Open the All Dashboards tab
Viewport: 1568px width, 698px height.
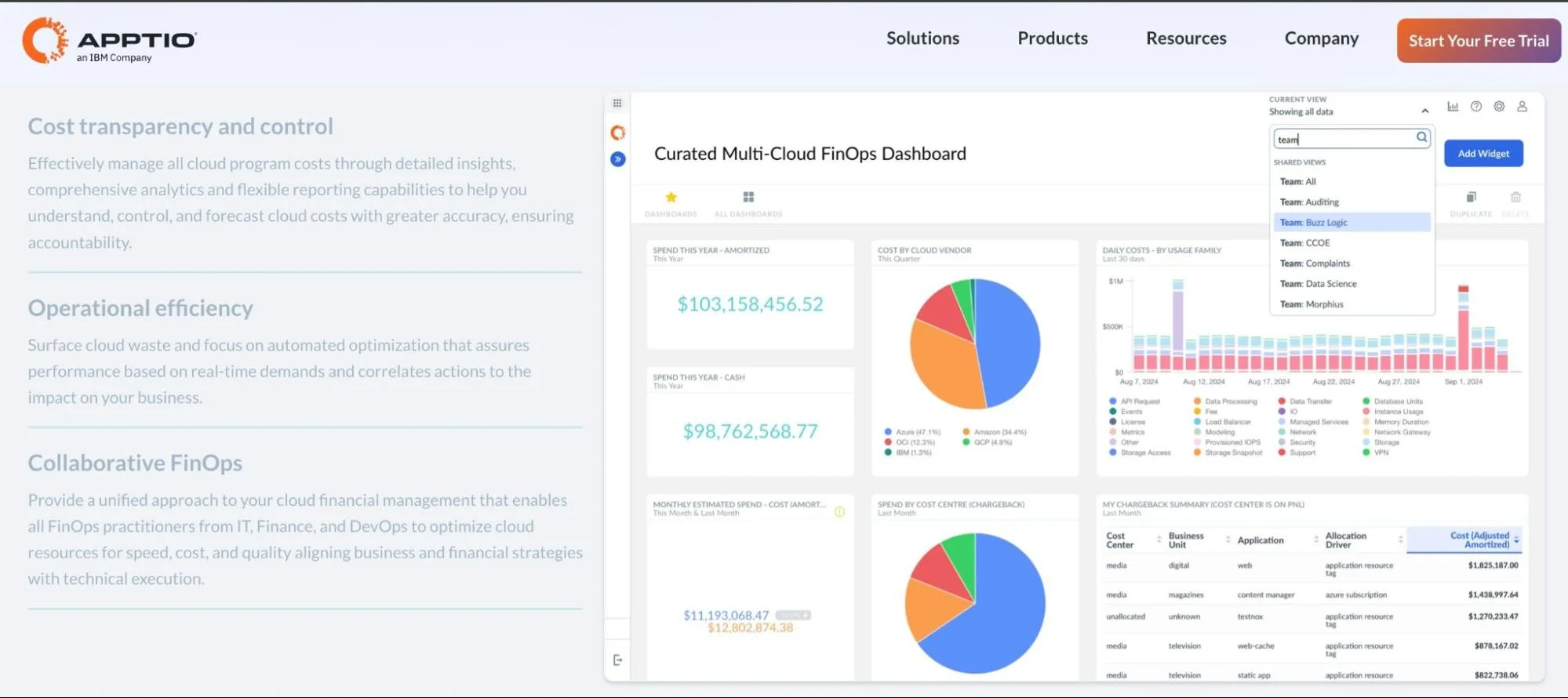(748, 203)
